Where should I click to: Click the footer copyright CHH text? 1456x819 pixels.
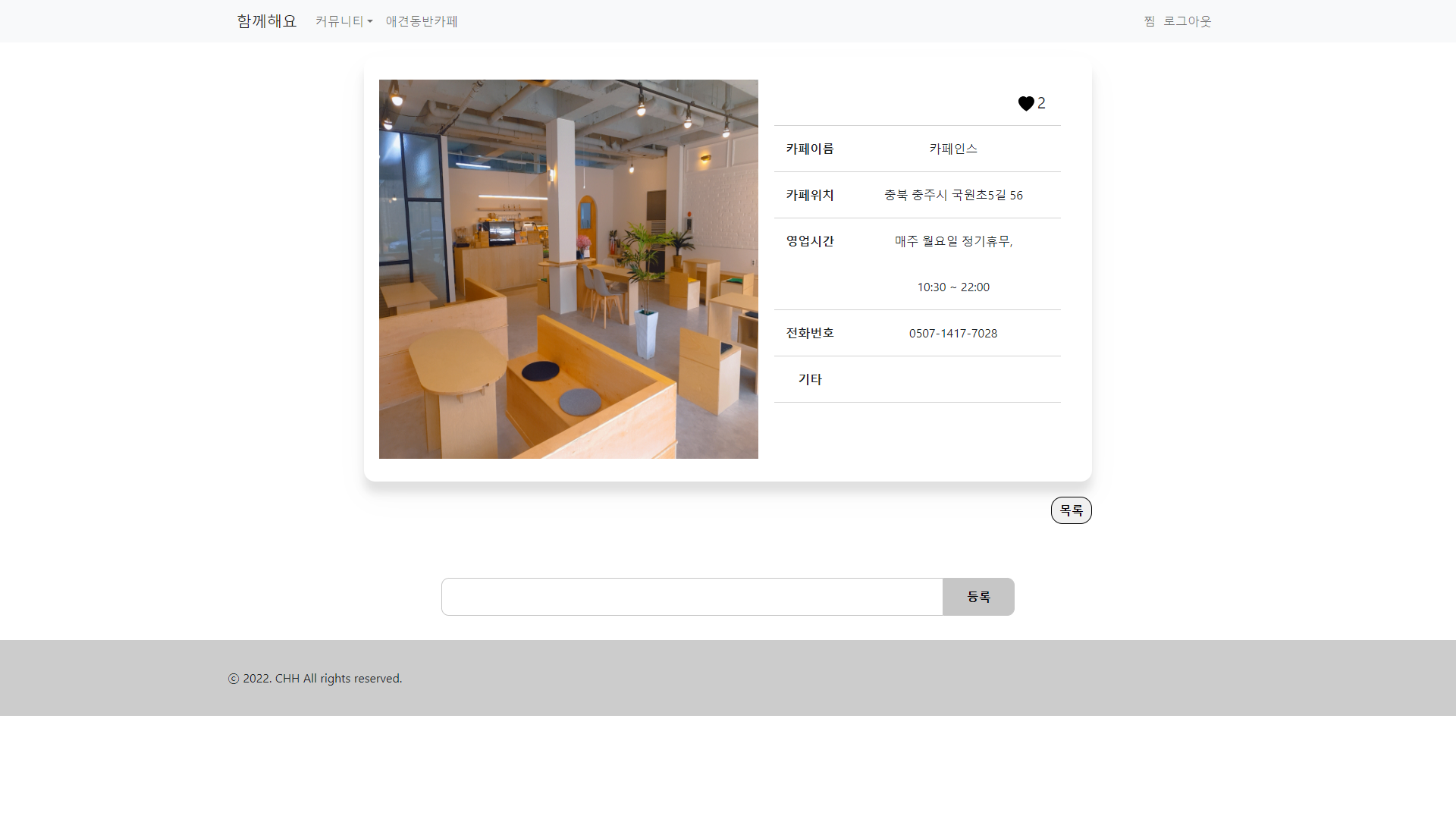tap(315, 679)
